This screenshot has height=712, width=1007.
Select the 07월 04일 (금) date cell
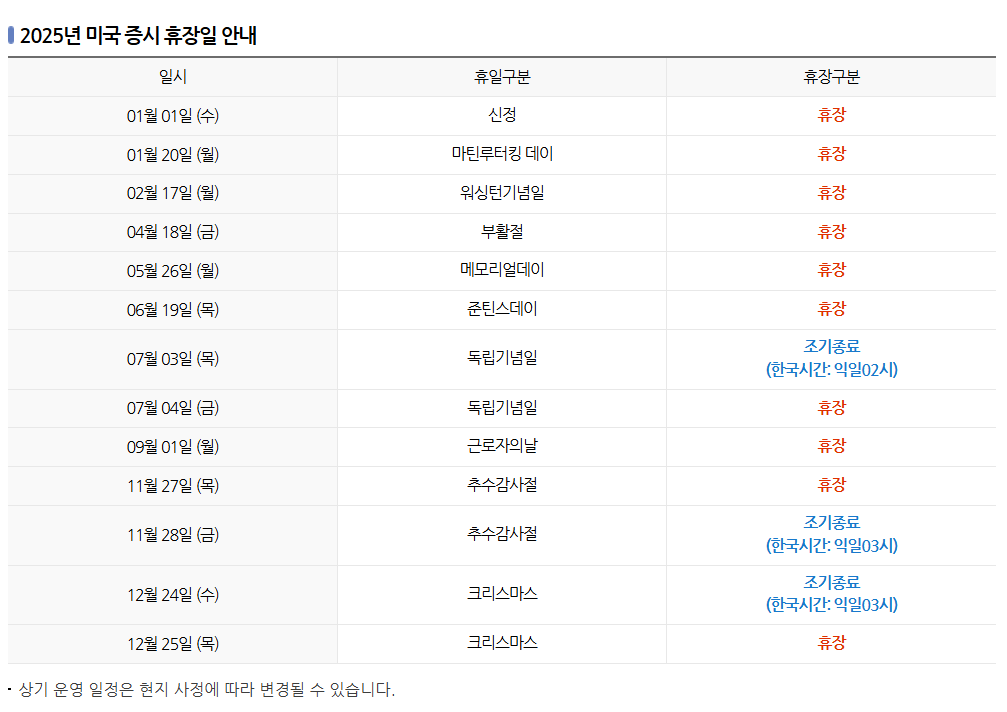point(172,408)
